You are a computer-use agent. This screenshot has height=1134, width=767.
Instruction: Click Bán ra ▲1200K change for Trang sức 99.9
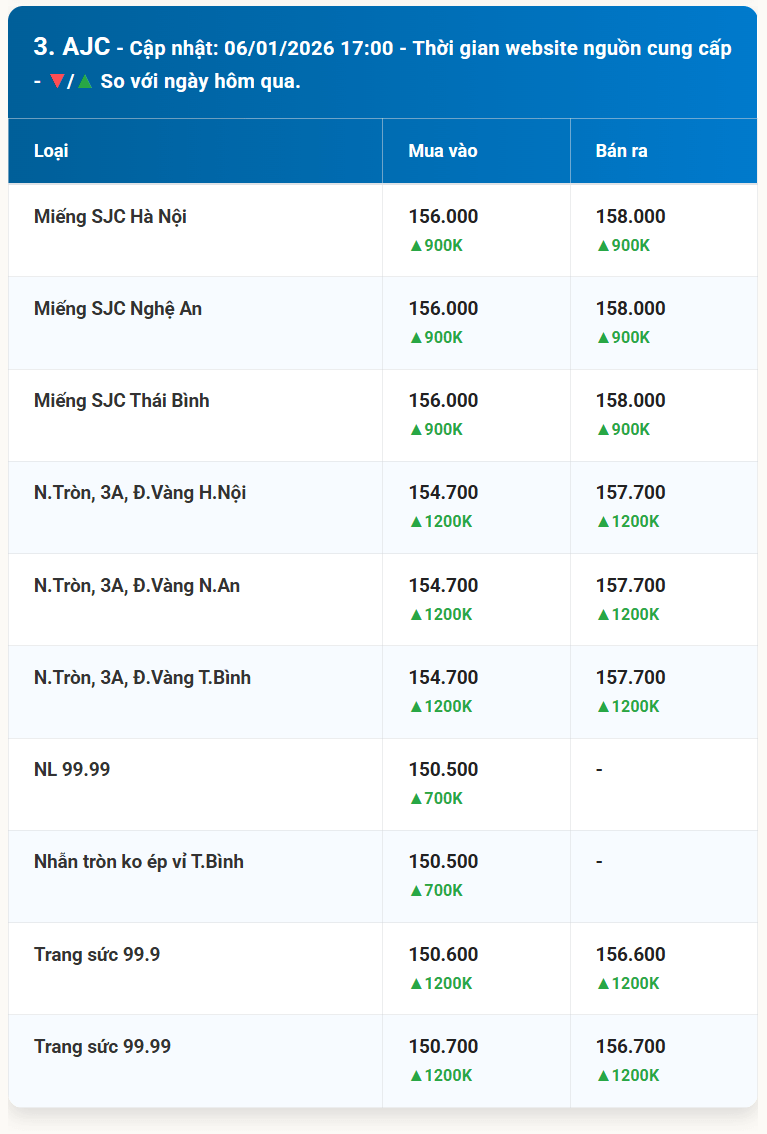point(628,984)
